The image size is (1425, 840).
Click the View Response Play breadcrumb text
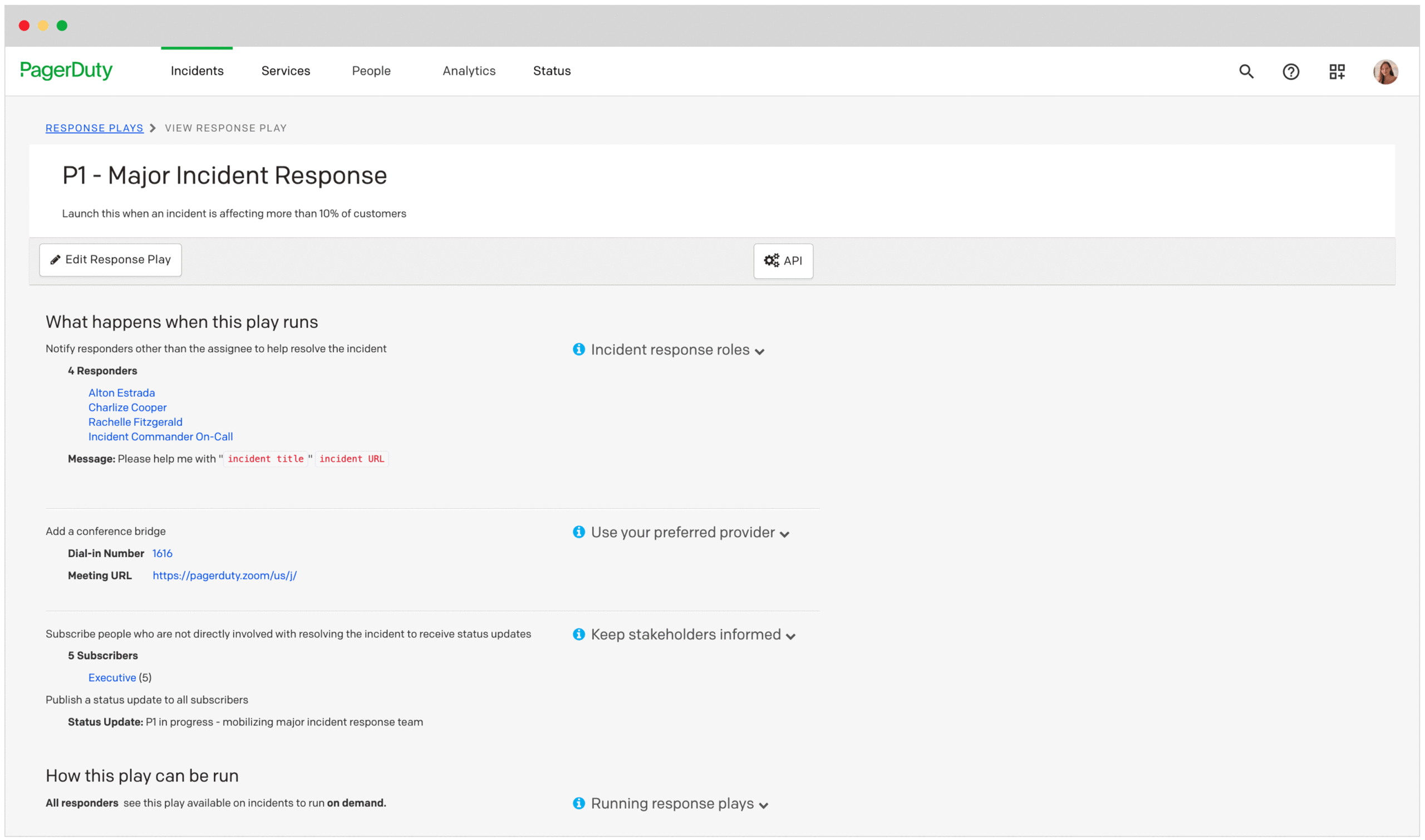(x=226, y=128)
